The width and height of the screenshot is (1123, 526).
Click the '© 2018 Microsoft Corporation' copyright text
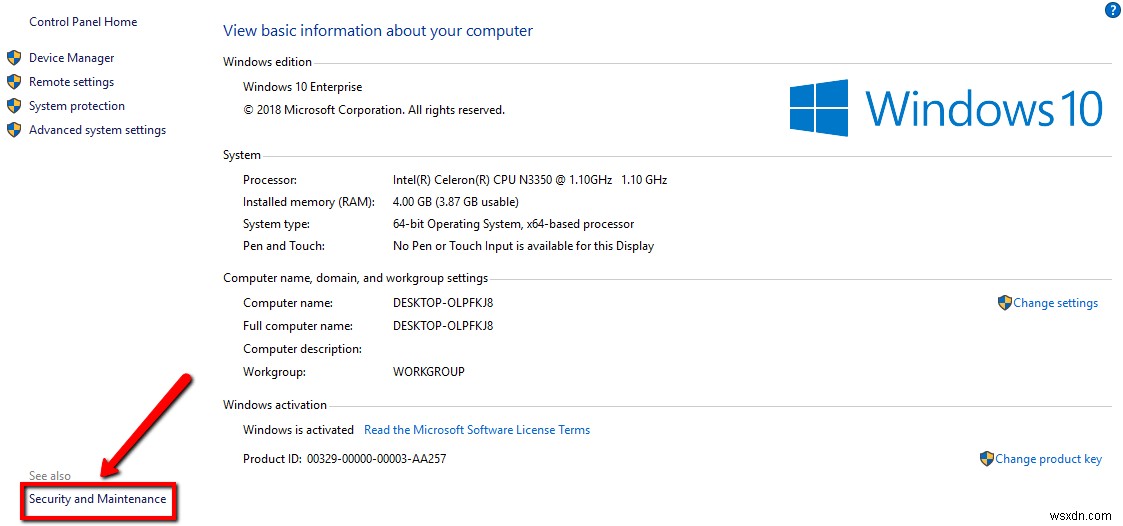click(374, 110)
